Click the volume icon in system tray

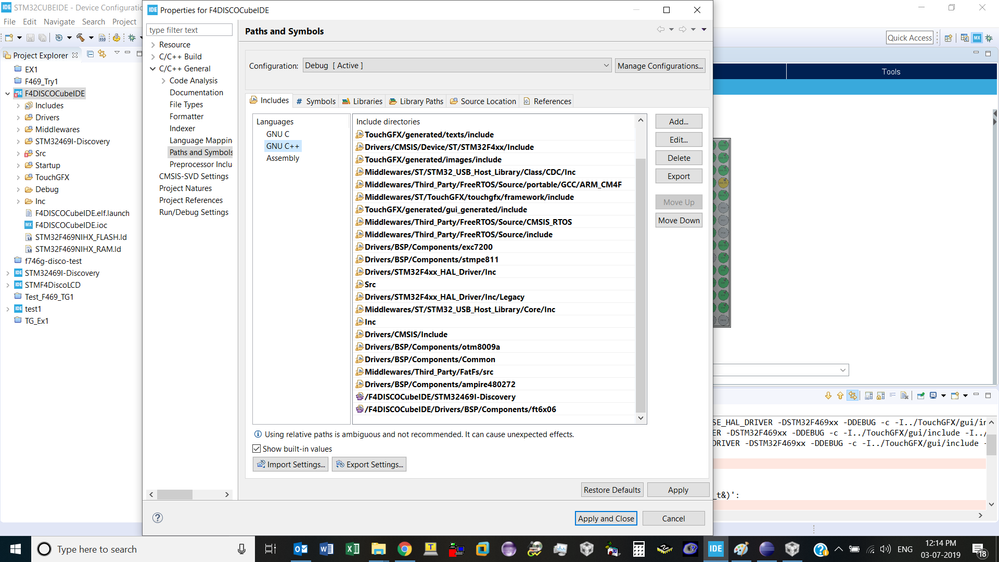[x=885, y=549]
